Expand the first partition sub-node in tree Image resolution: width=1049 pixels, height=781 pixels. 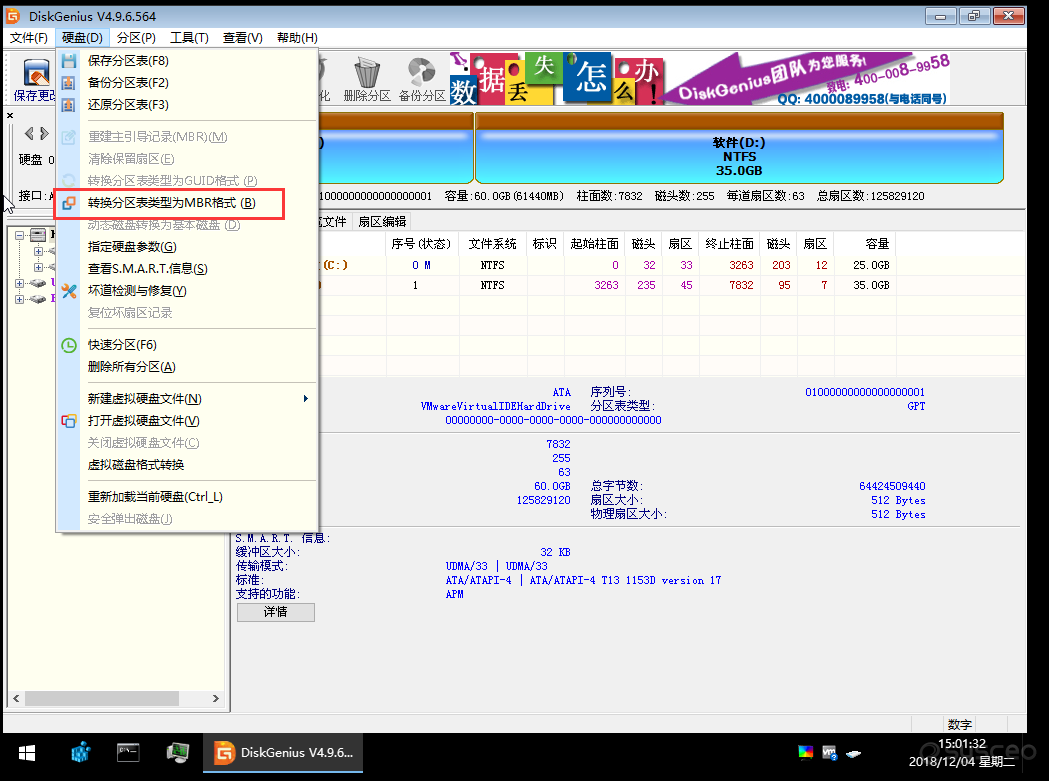[x=38, y=252]
